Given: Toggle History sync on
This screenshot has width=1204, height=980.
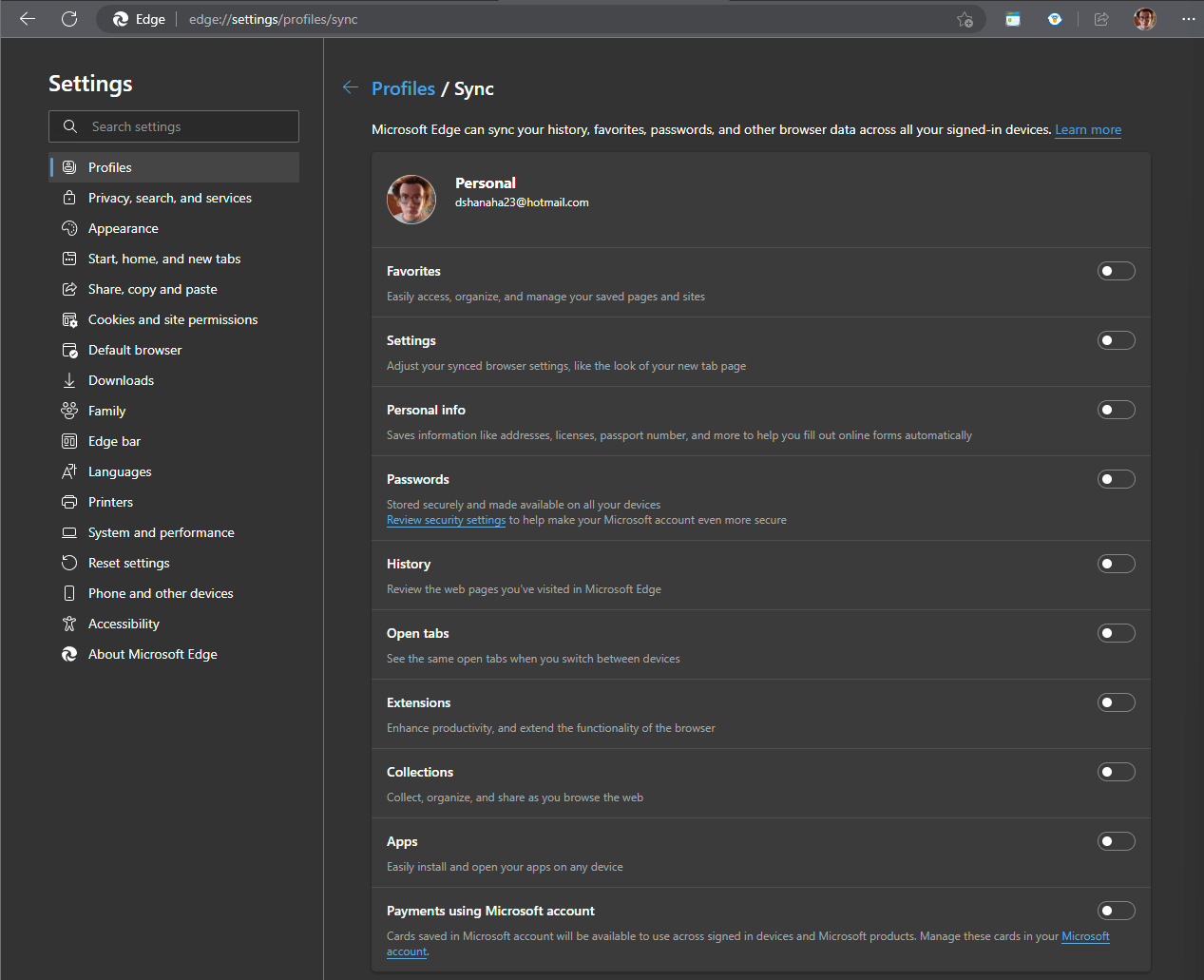Looking at the screenshot, I should [x=1117, y=564].
